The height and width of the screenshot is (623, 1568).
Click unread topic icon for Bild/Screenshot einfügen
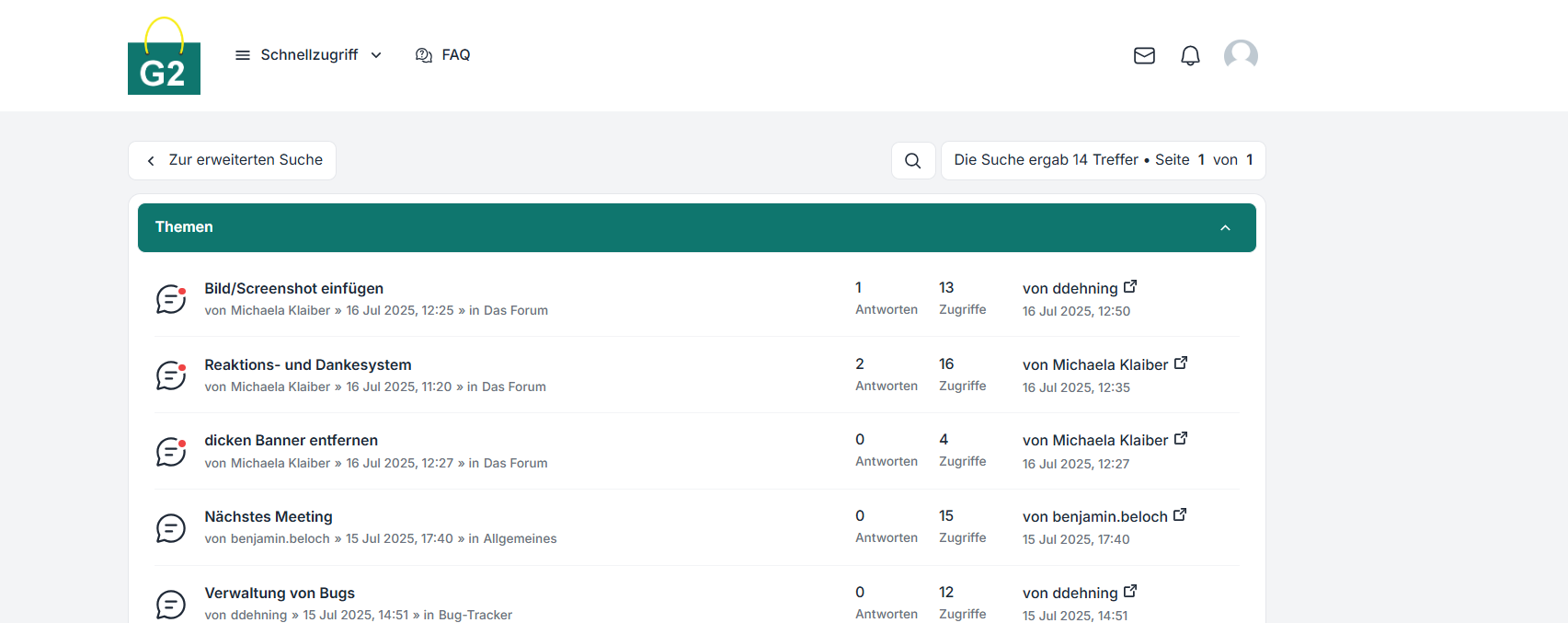pyautogui.click(x=171, y=299)
